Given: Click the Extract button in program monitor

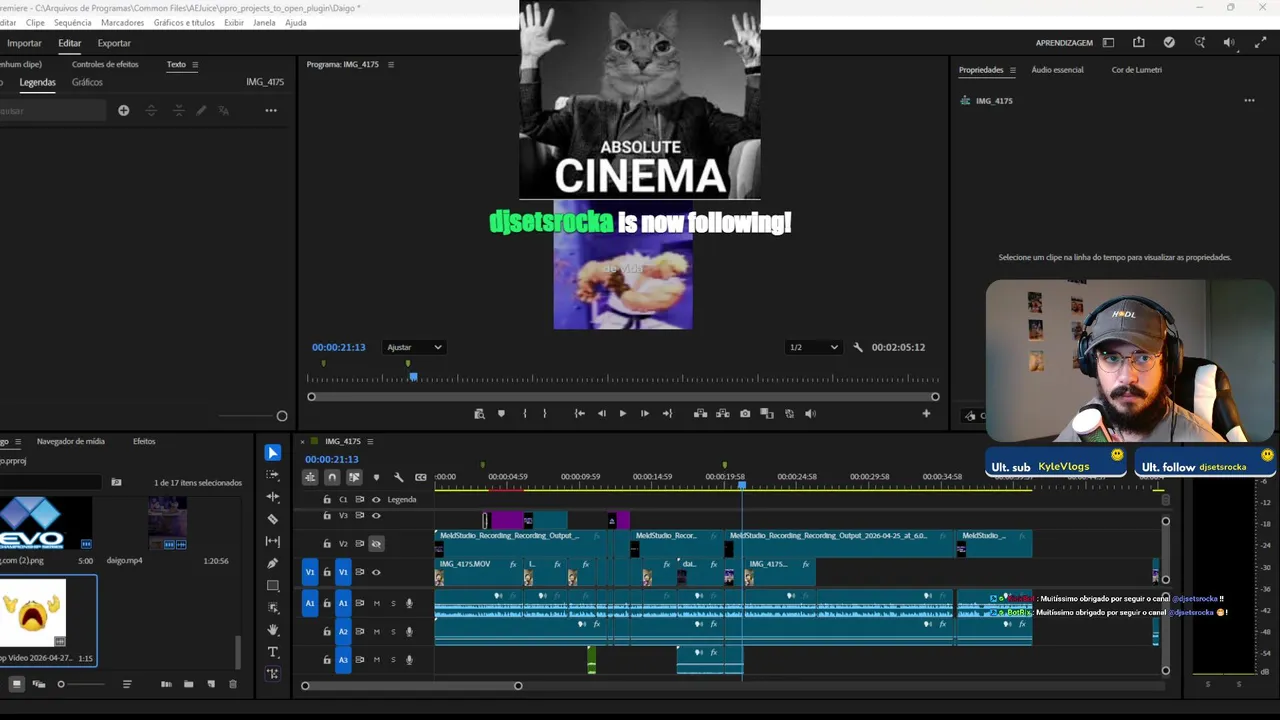Looking at the screenshot, I should [722, 414].
